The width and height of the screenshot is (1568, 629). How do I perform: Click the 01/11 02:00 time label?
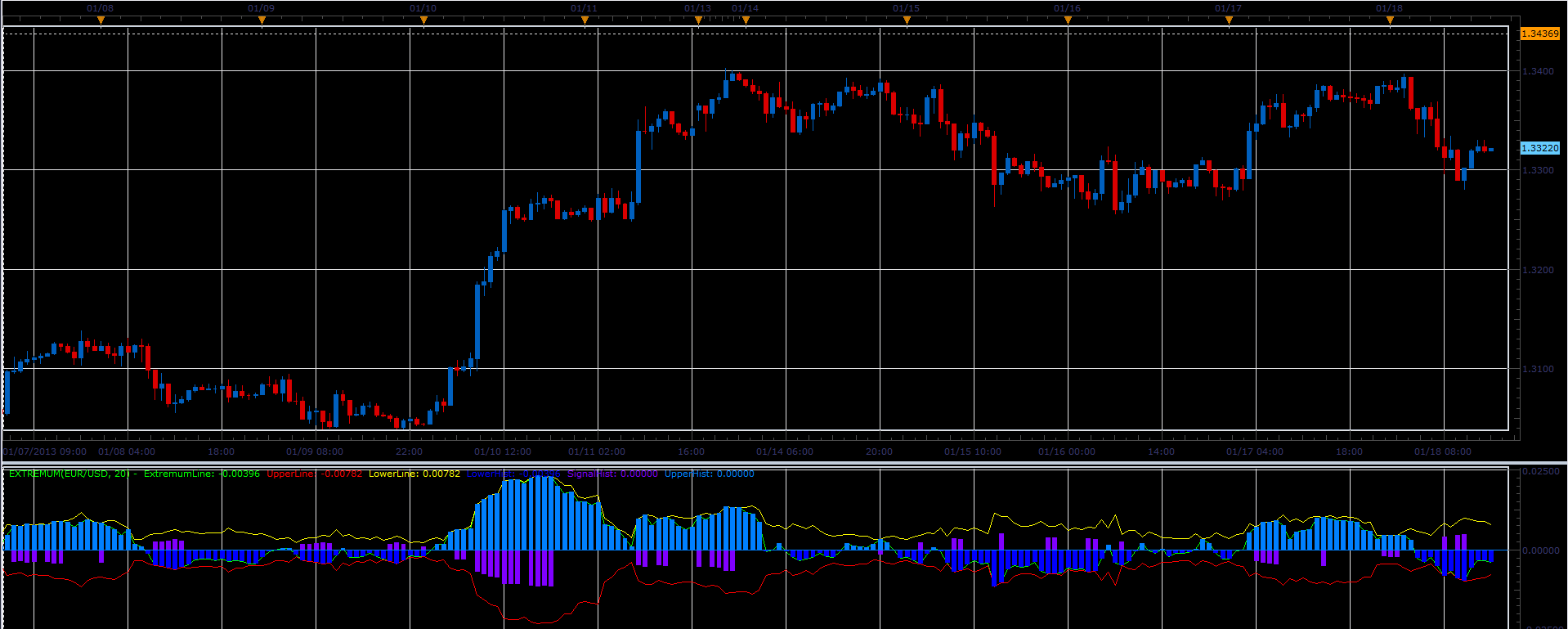[597, 452]
